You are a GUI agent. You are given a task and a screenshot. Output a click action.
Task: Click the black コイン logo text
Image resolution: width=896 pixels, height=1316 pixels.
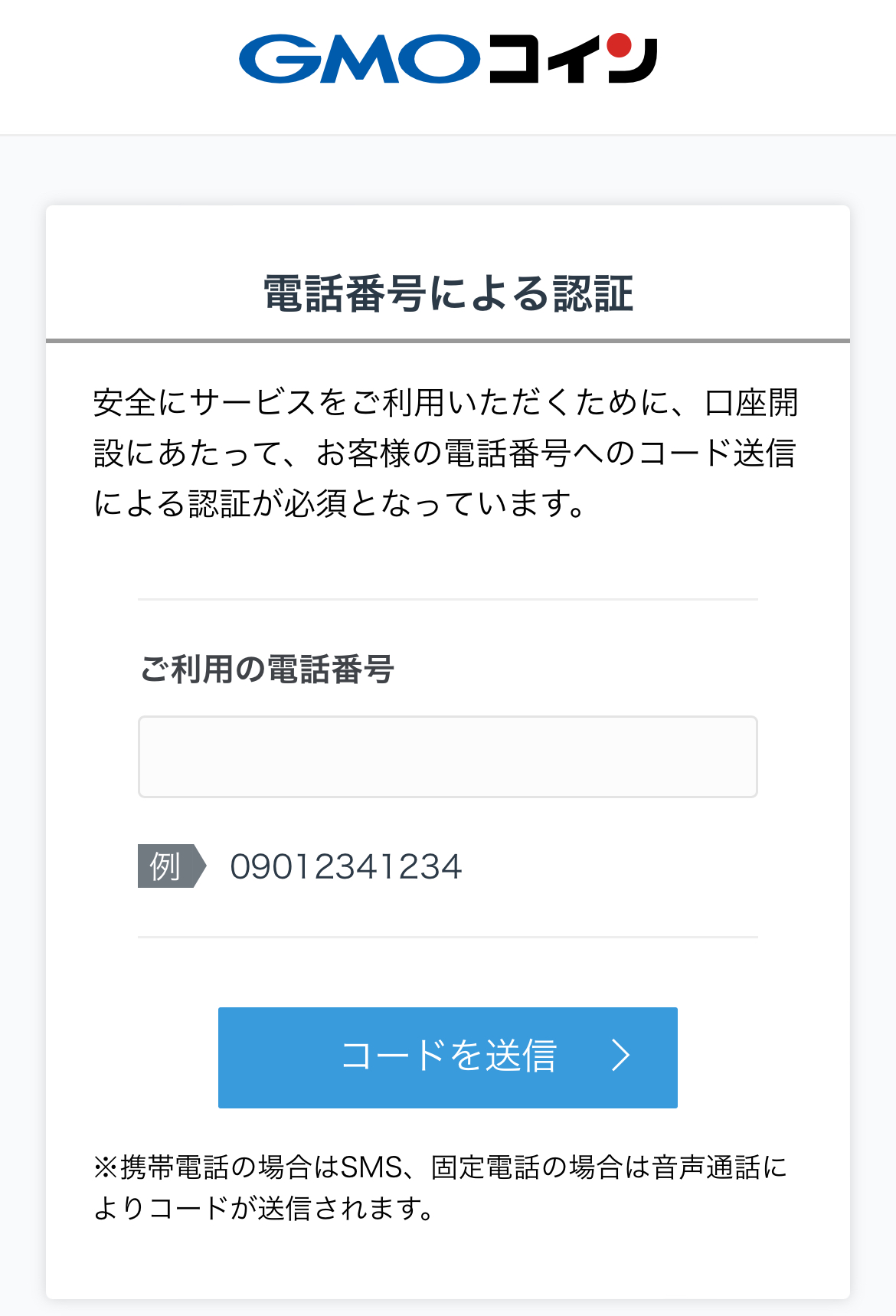click(x=571, y=60)
